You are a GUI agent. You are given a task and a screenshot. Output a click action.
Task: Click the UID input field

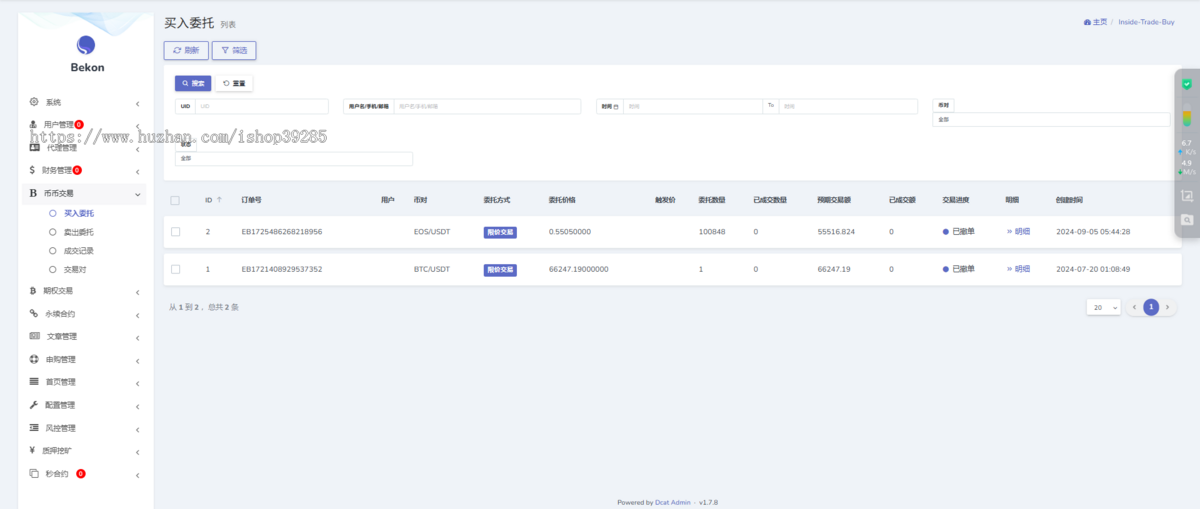coord(262,106)
